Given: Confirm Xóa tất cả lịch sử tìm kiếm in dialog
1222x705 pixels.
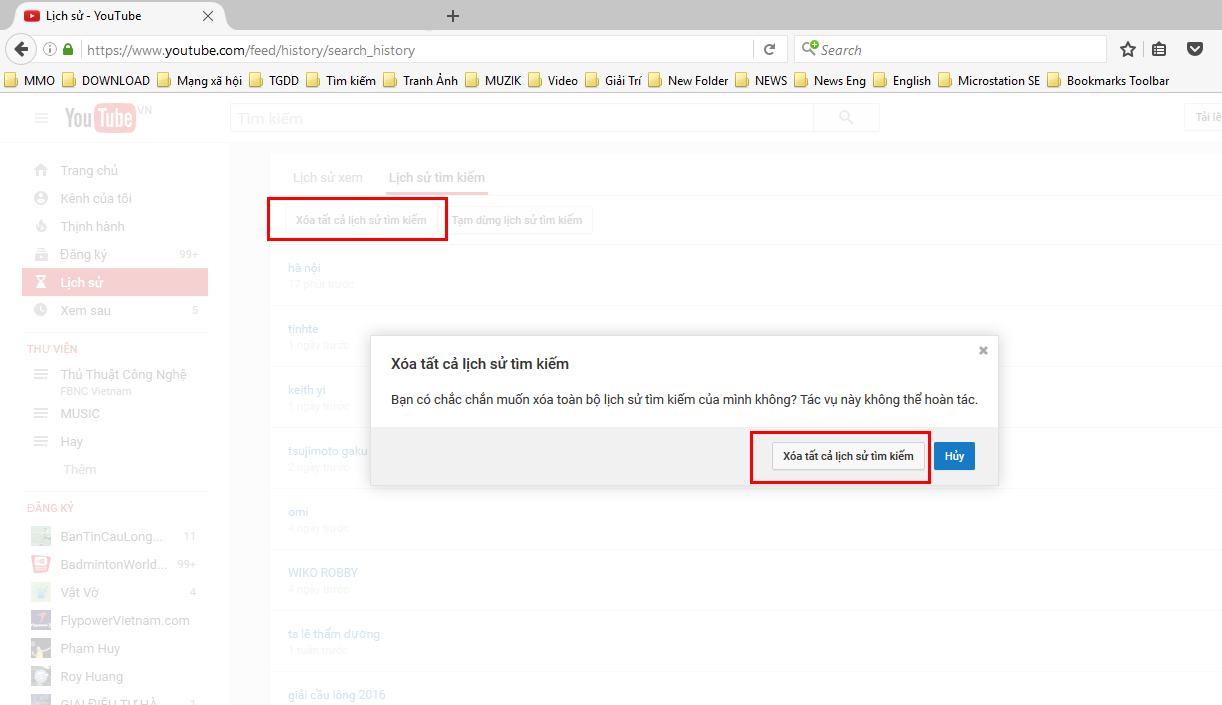Looking at the screenshot, I should click(x=848, y=456).
